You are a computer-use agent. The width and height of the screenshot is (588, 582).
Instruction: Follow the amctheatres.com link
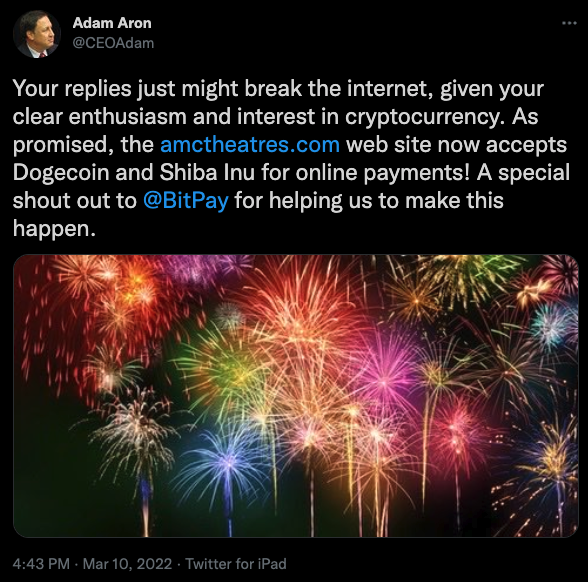pyautogui.click(x=250, y=144)
